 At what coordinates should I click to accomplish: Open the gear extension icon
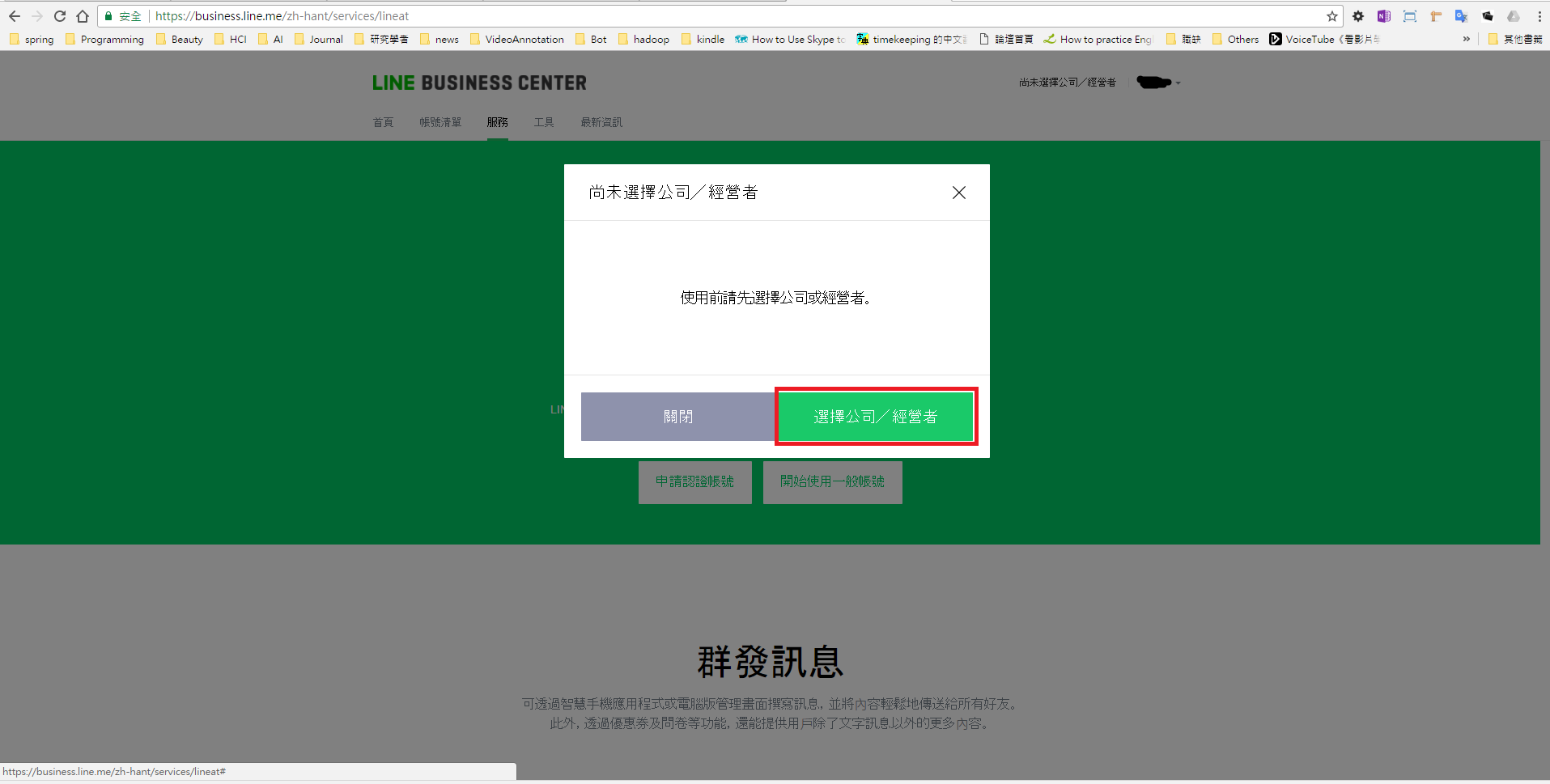pyautogui.click(x=1358, y=16)
